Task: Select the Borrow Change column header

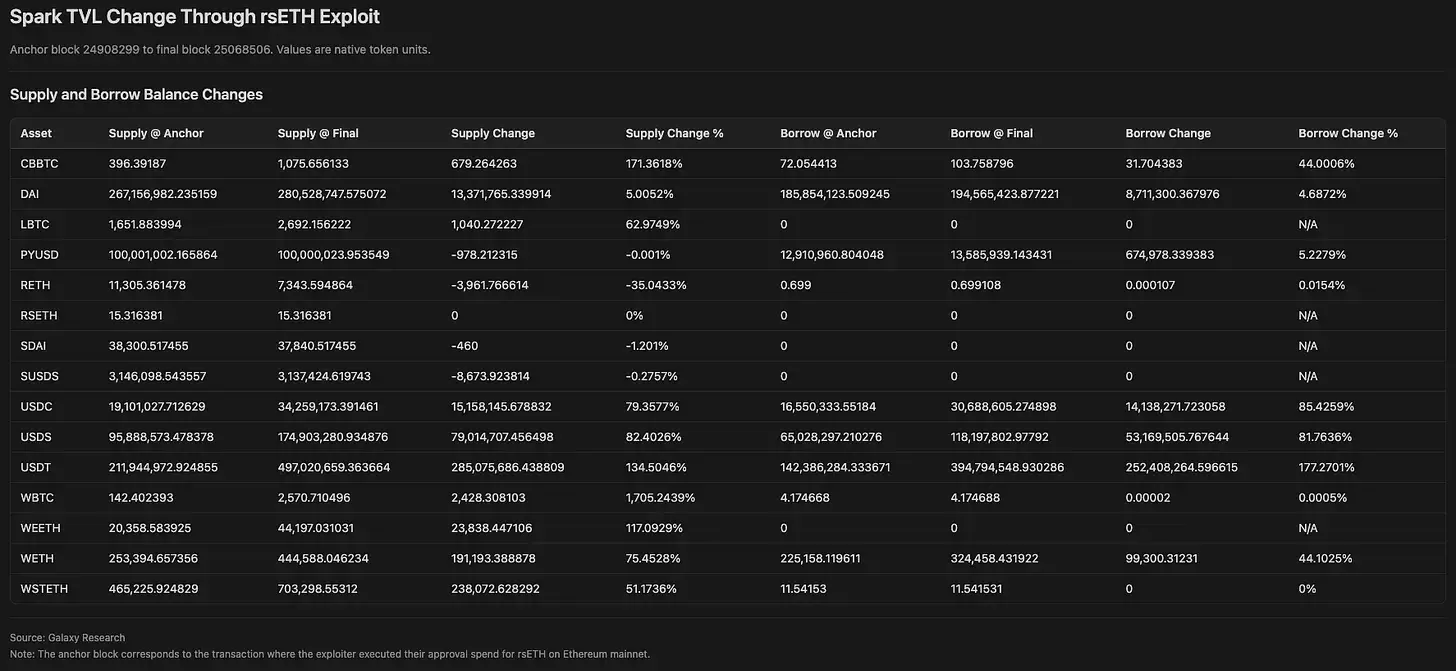Action: coord(1168,133)
